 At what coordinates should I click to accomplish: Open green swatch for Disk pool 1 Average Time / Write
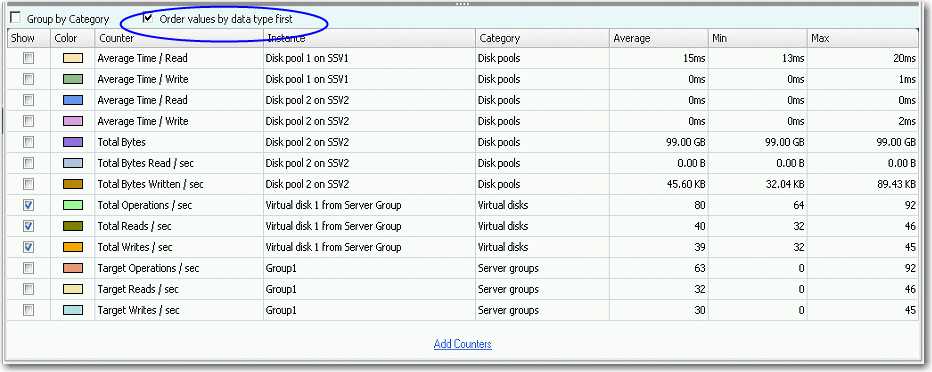(x=73, y=79)
